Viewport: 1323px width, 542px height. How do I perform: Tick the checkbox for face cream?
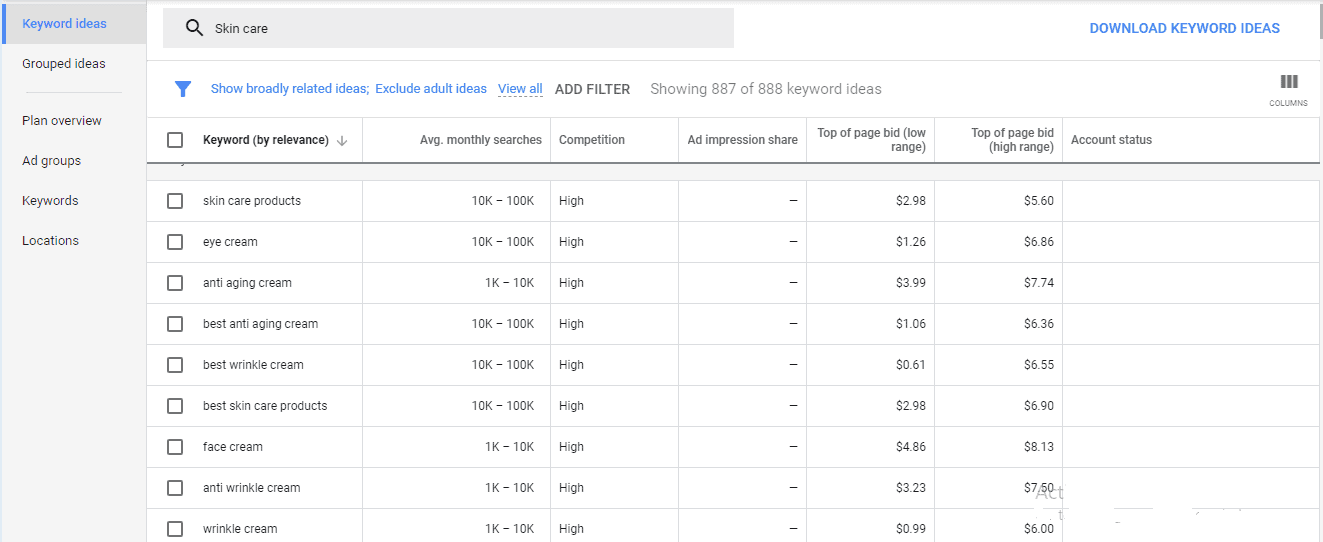pyautogui.click(x=175, y=447)
